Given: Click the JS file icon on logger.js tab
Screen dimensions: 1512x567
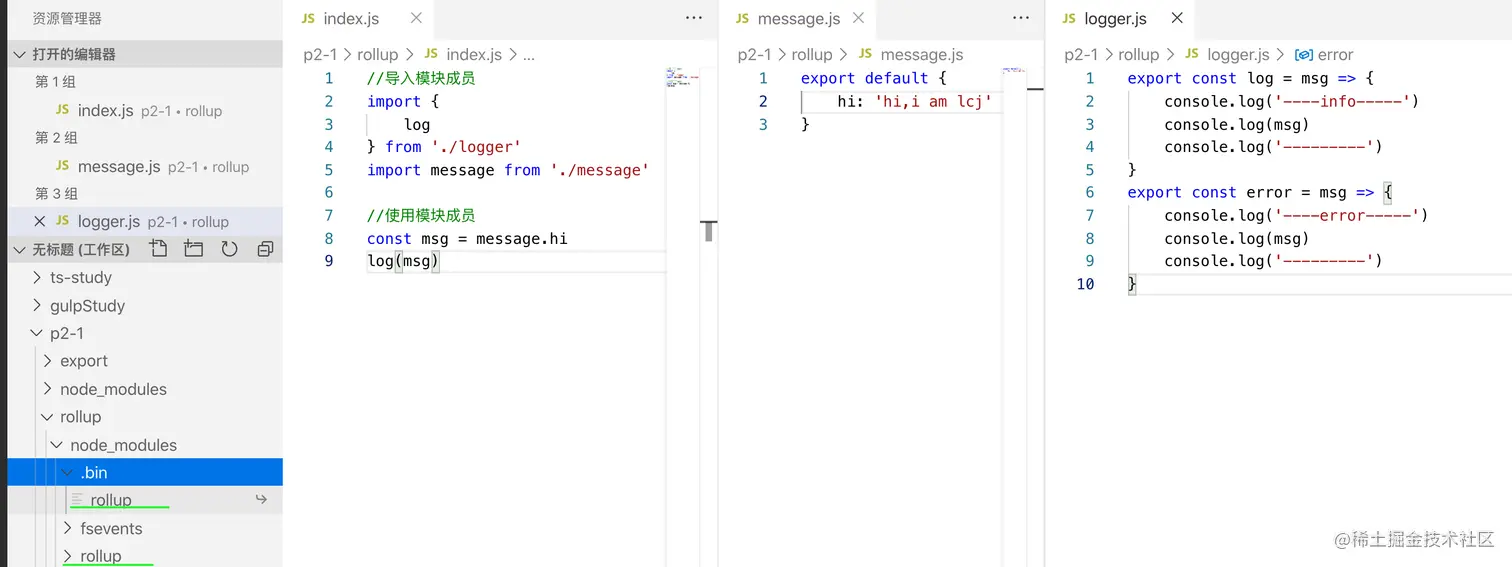Looking at the screenshot, I should [1069, 19].
